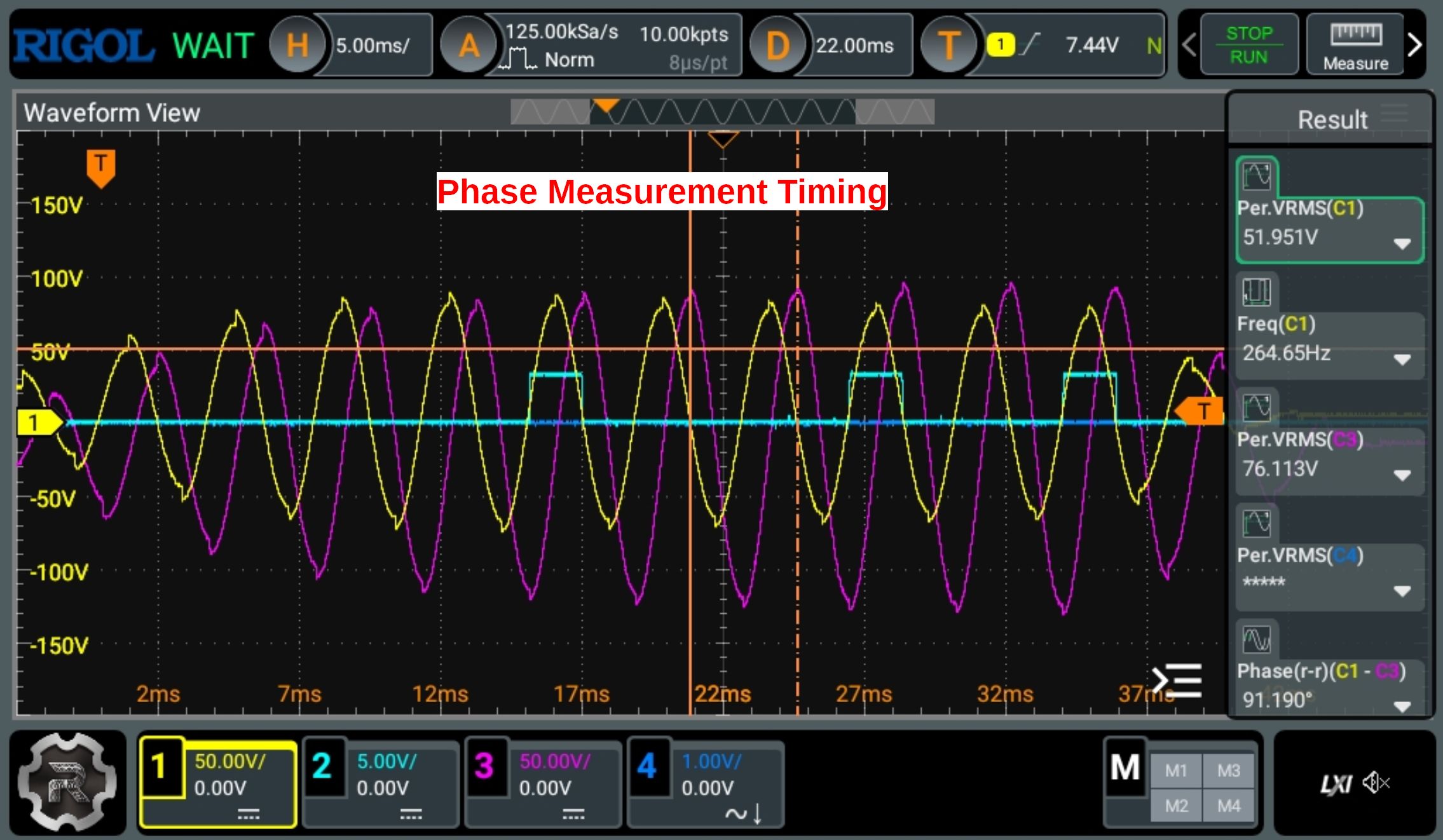The image size is (1443, 840).
Task: Toggle channel 2 on or off
Action: point(323,766)
